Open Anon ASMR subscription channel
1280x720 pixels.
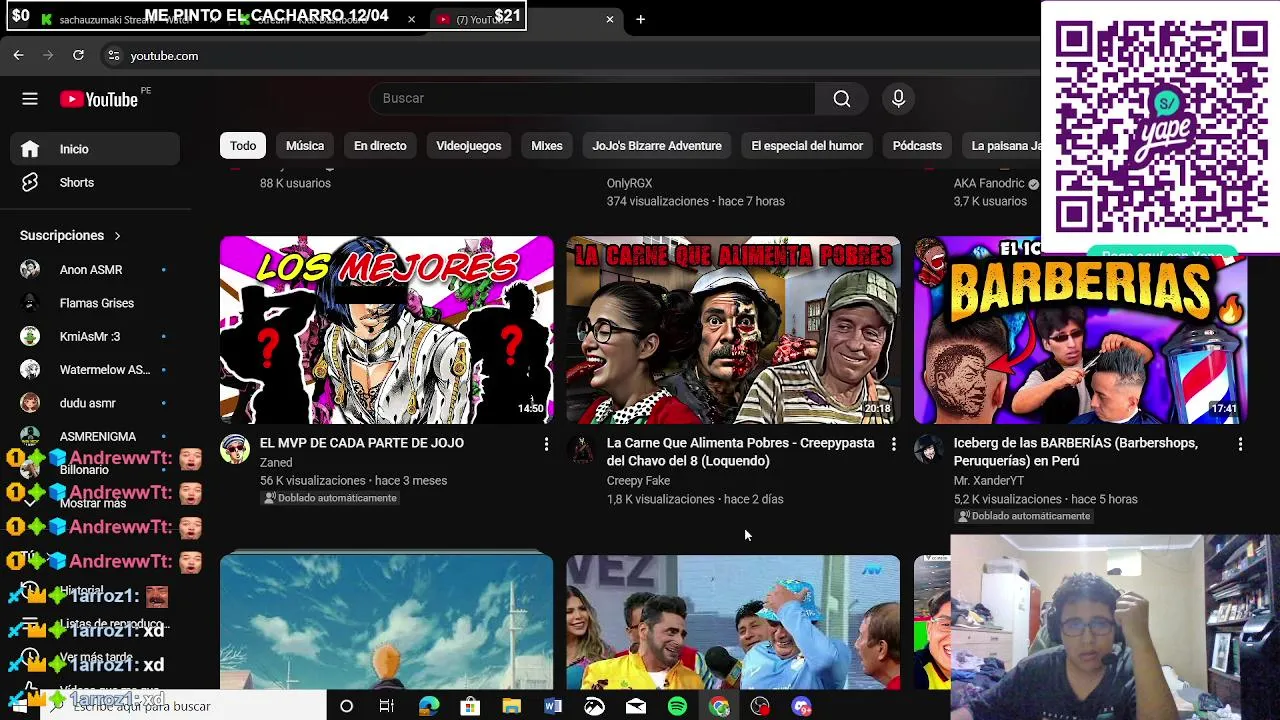click(x=95, y=269)
